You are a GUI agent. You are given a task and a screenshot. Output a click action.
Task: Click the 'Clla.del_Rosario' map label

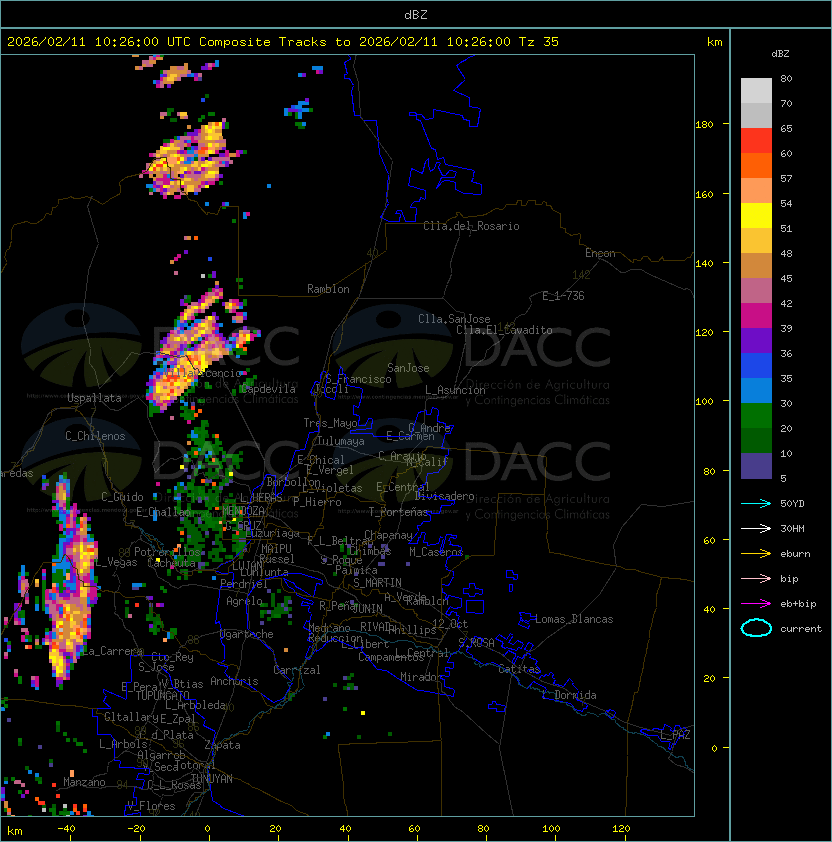(x=471, y=226)
